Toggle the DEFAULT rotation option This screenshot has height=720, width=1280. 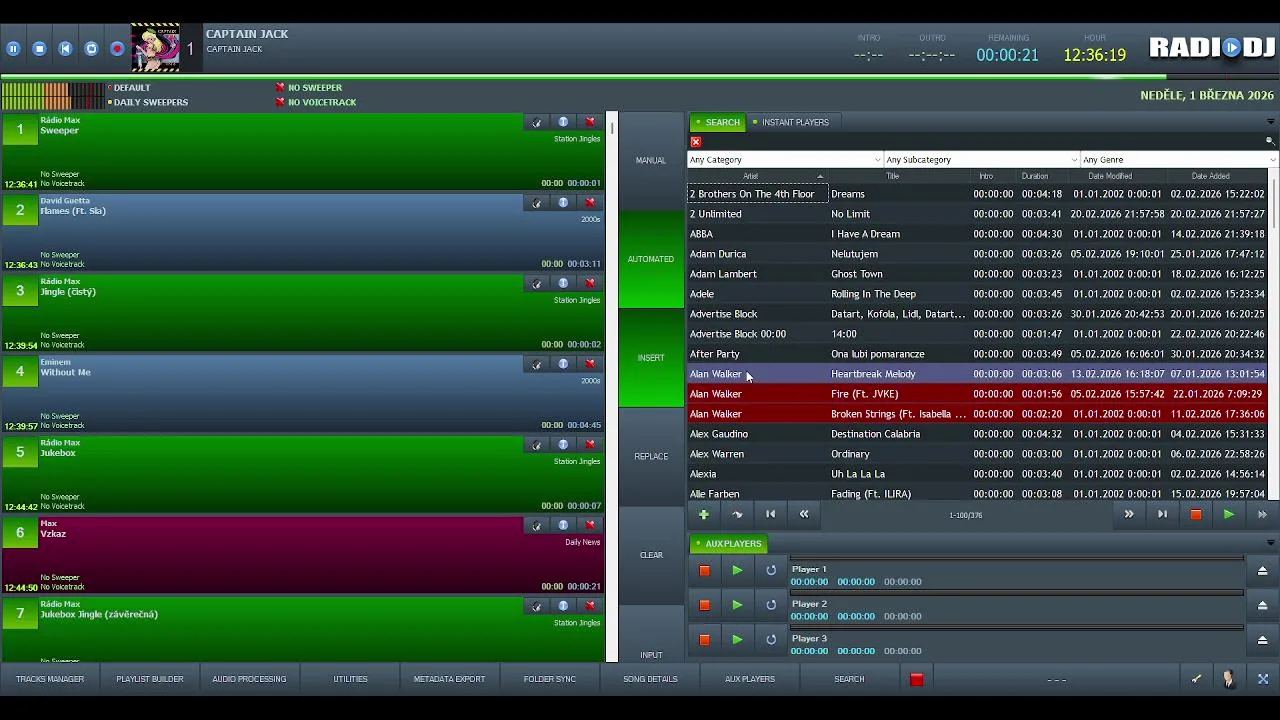[129, 88]
